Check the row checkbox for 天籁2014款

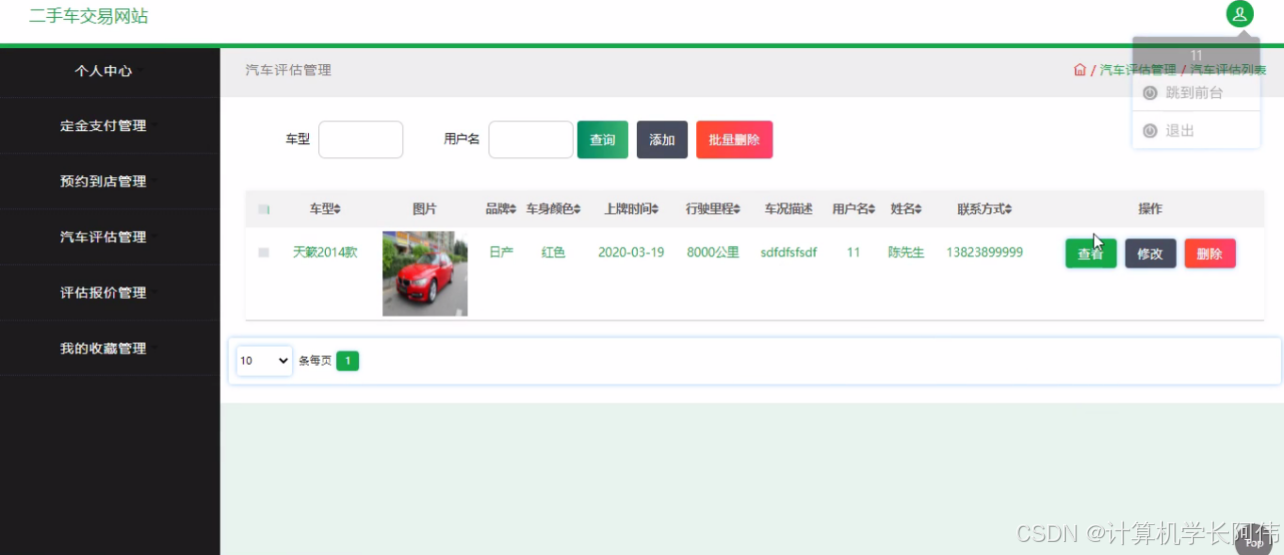coord(264,253)
